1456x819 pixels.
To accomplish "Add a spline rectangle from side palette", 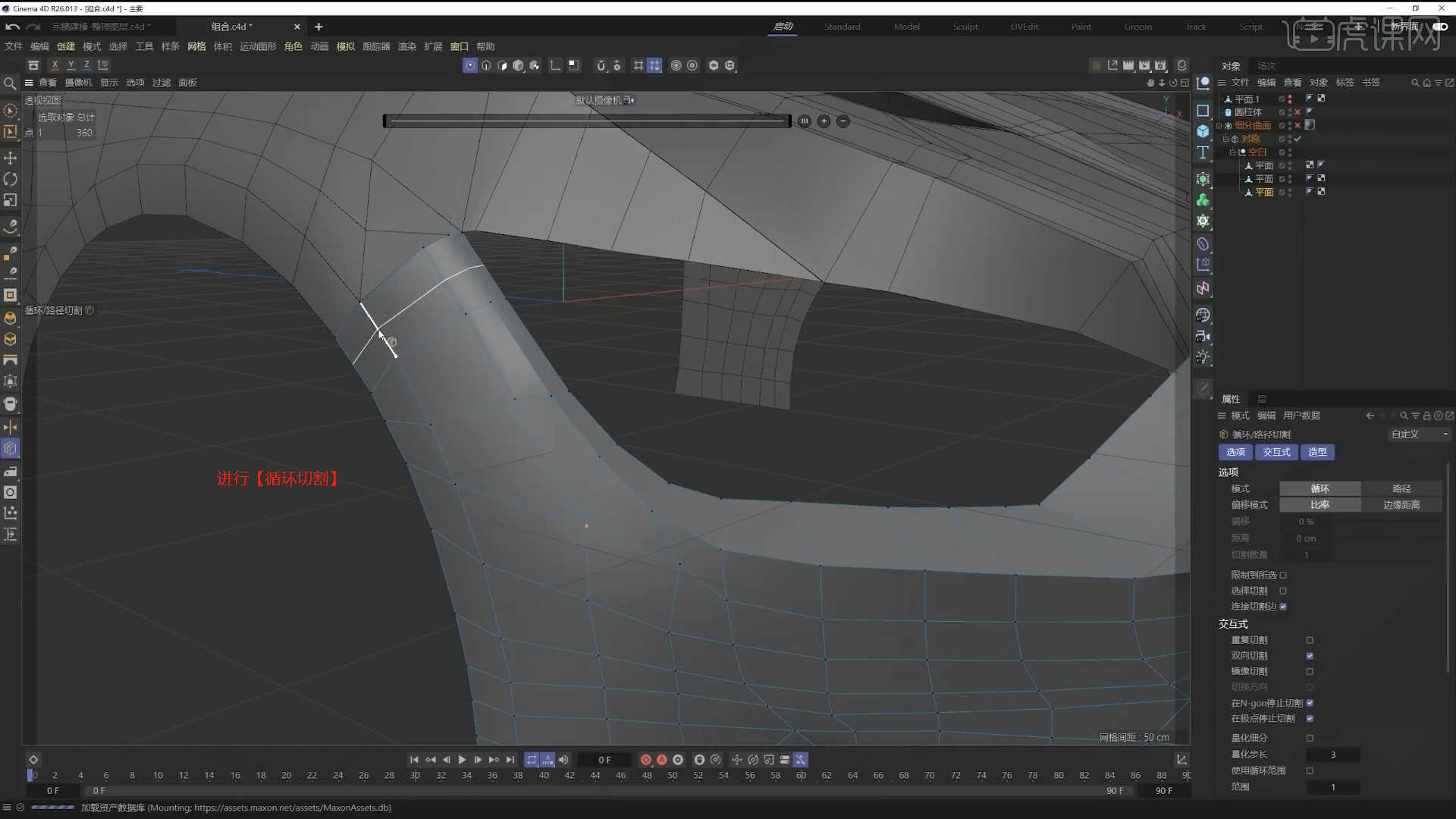I will pos(1203,111).
